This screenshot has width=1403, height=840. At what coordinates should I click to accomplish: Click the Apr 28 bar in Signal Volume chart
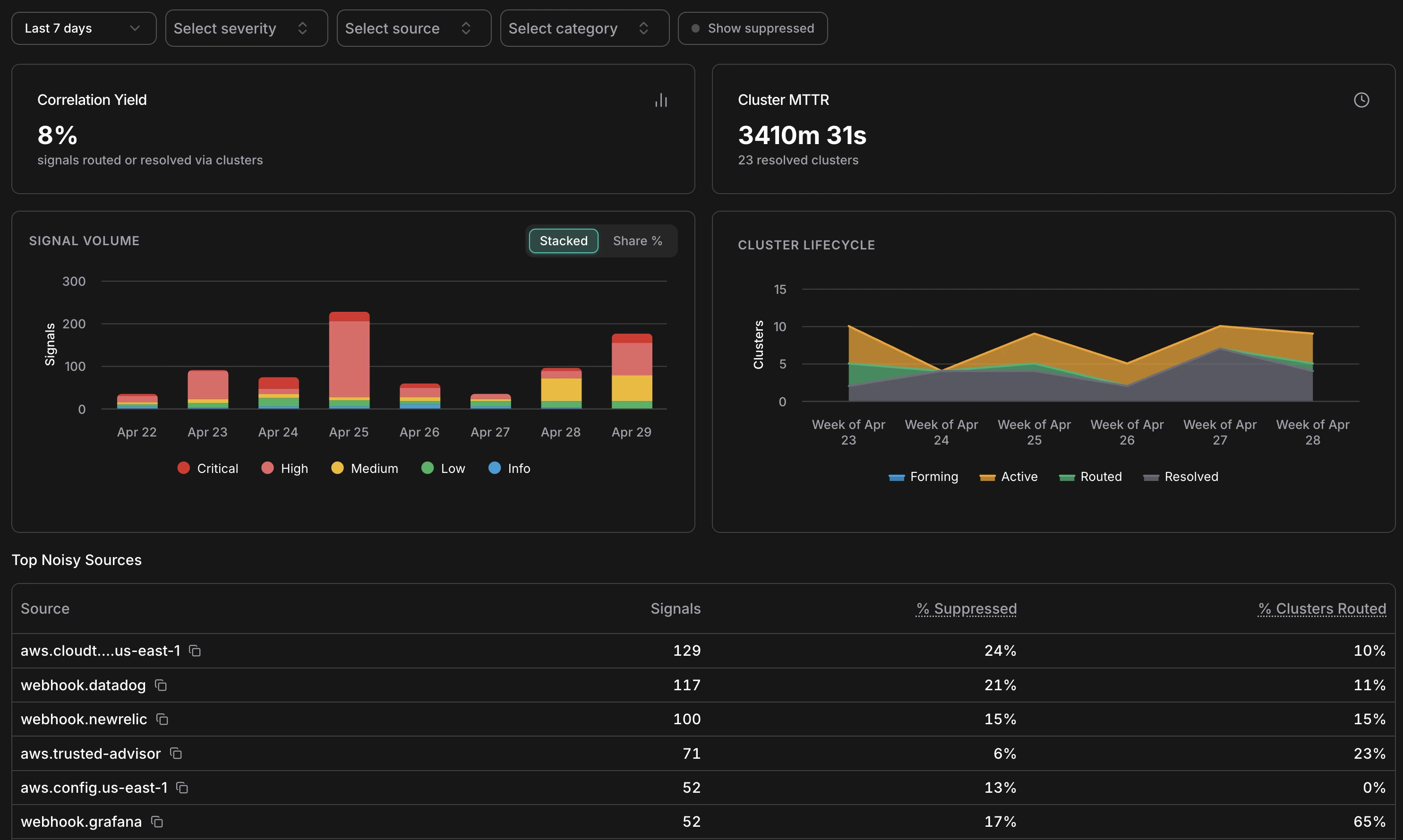(561, 388)
